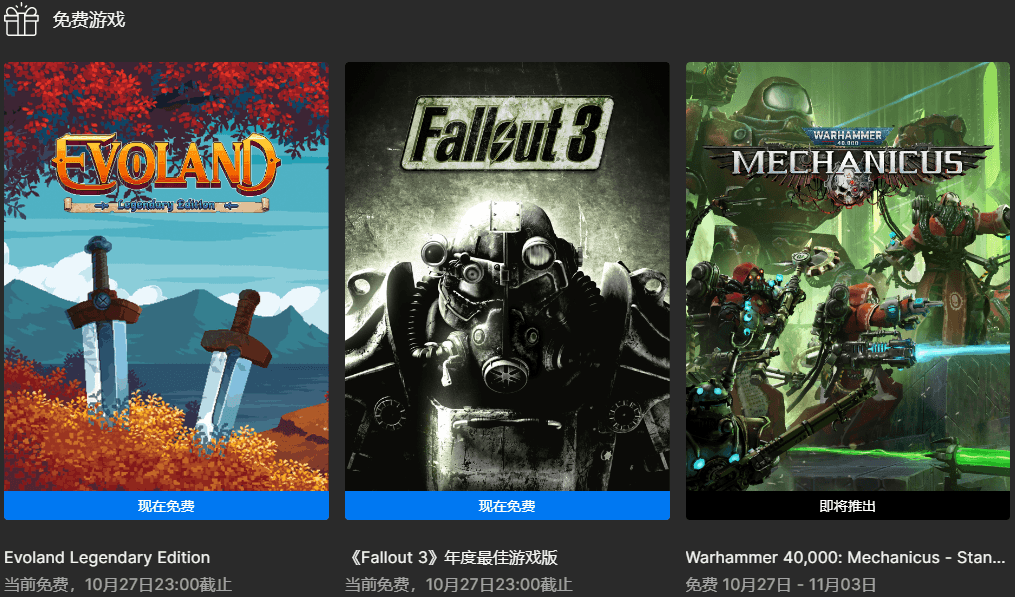Click the 免费游戏 section heading
The width and height of the screenshot is (1015, 597).
pos(89,20)
